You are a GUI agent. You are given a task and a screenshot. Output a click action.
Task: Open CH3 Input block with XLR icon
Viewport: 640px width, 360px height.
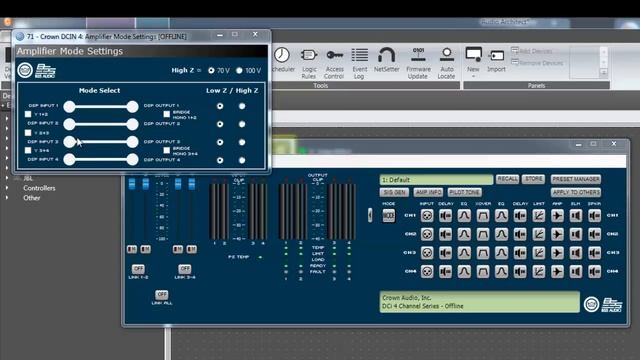coord(427,253)
